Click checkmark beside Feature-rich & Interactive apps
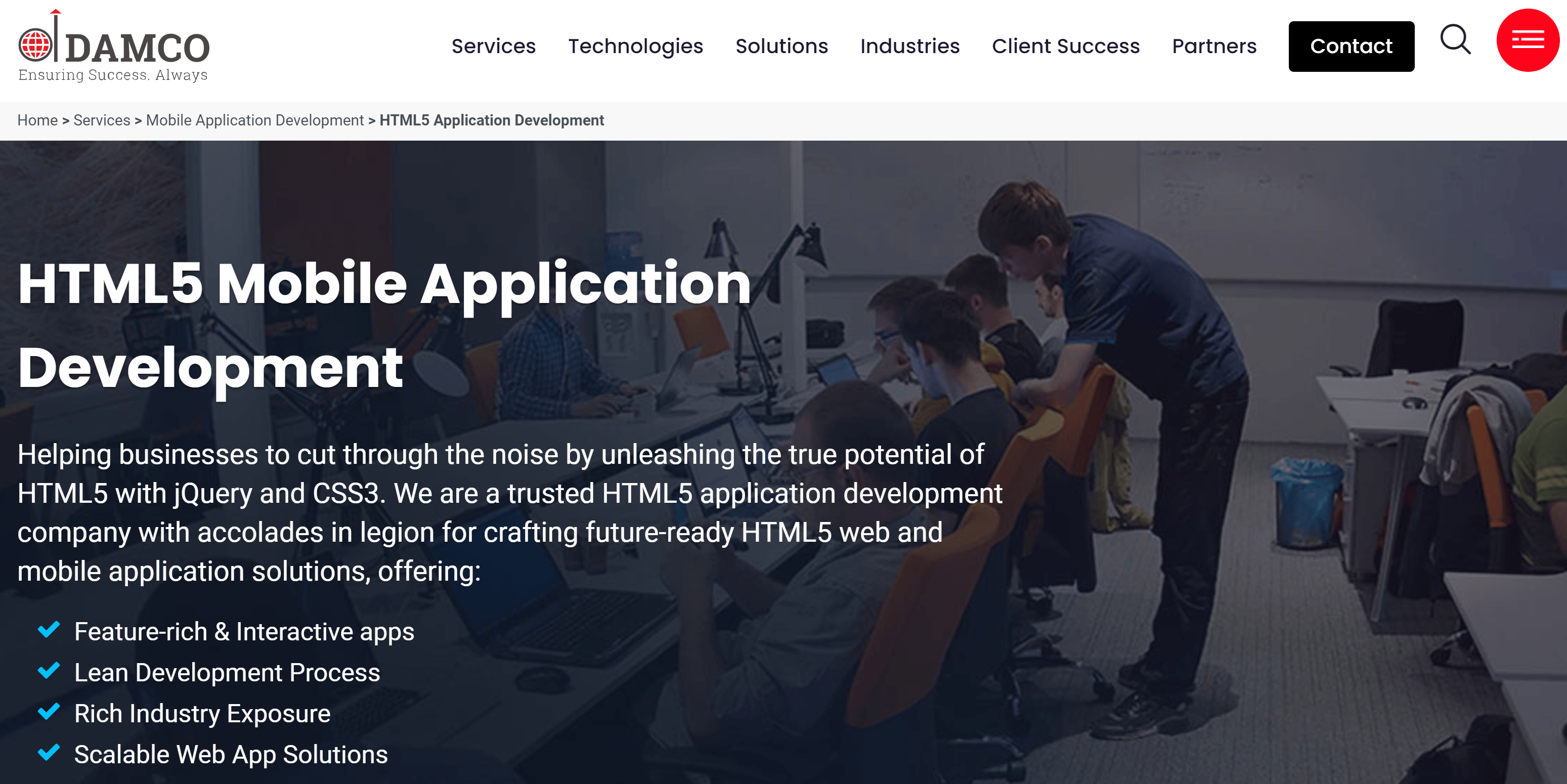 (49, 630)
